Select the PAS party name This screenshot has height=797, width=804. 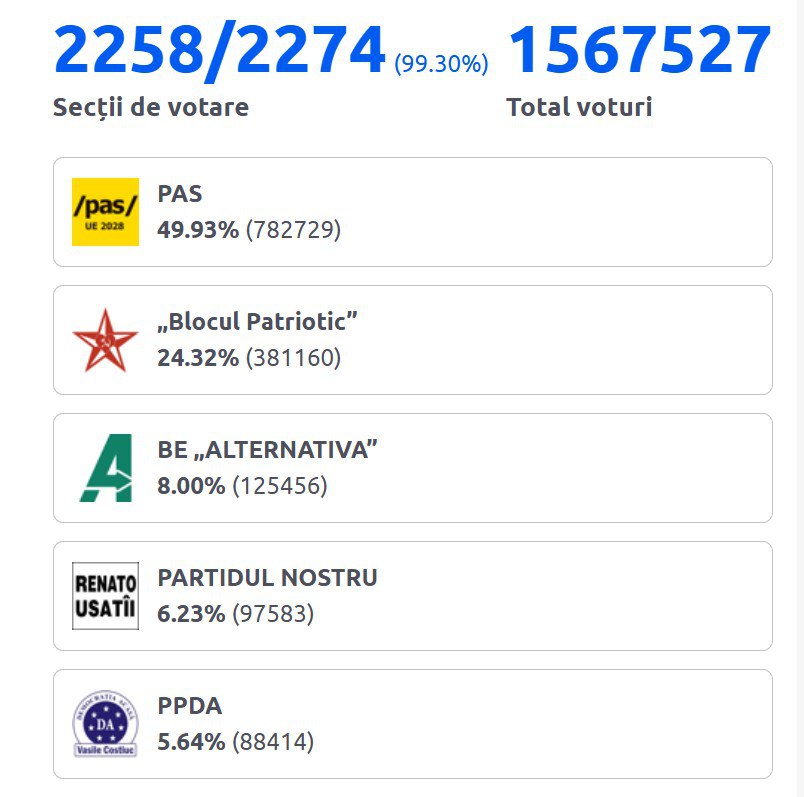(180, 194)
